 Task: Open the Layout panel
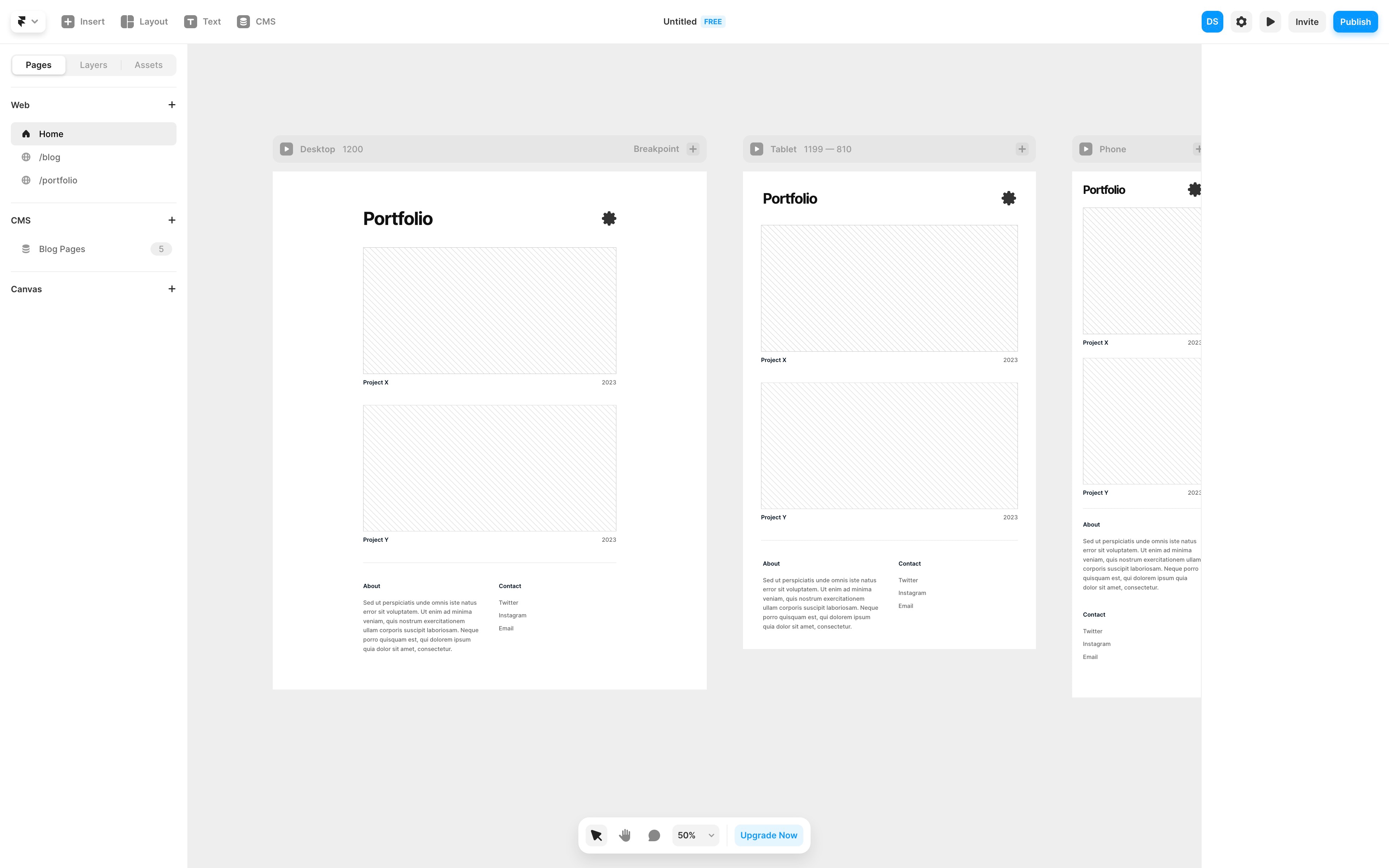coord(144,21)
